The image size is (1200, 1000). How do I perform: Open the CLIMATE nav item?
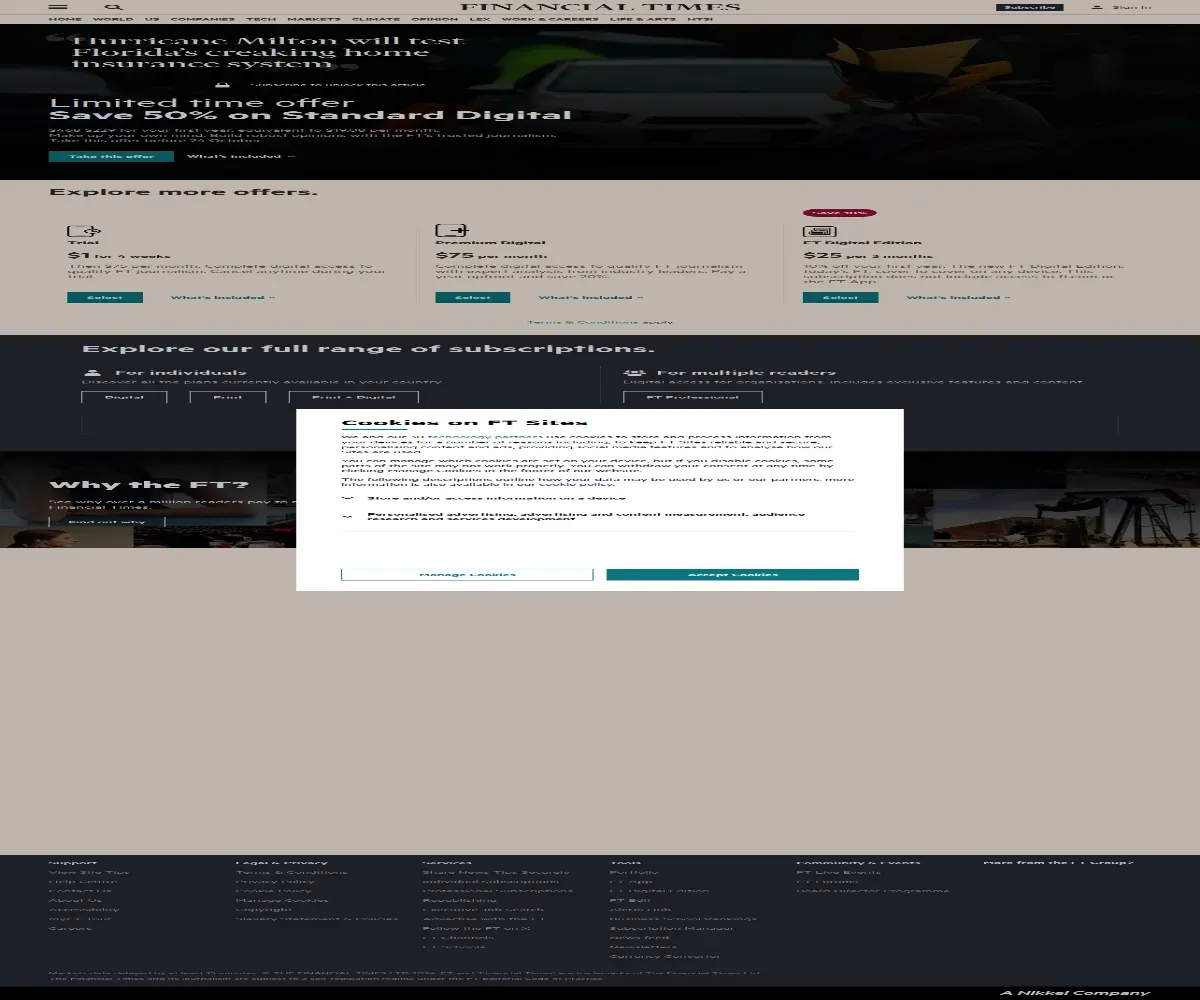[x=376, y=19]
